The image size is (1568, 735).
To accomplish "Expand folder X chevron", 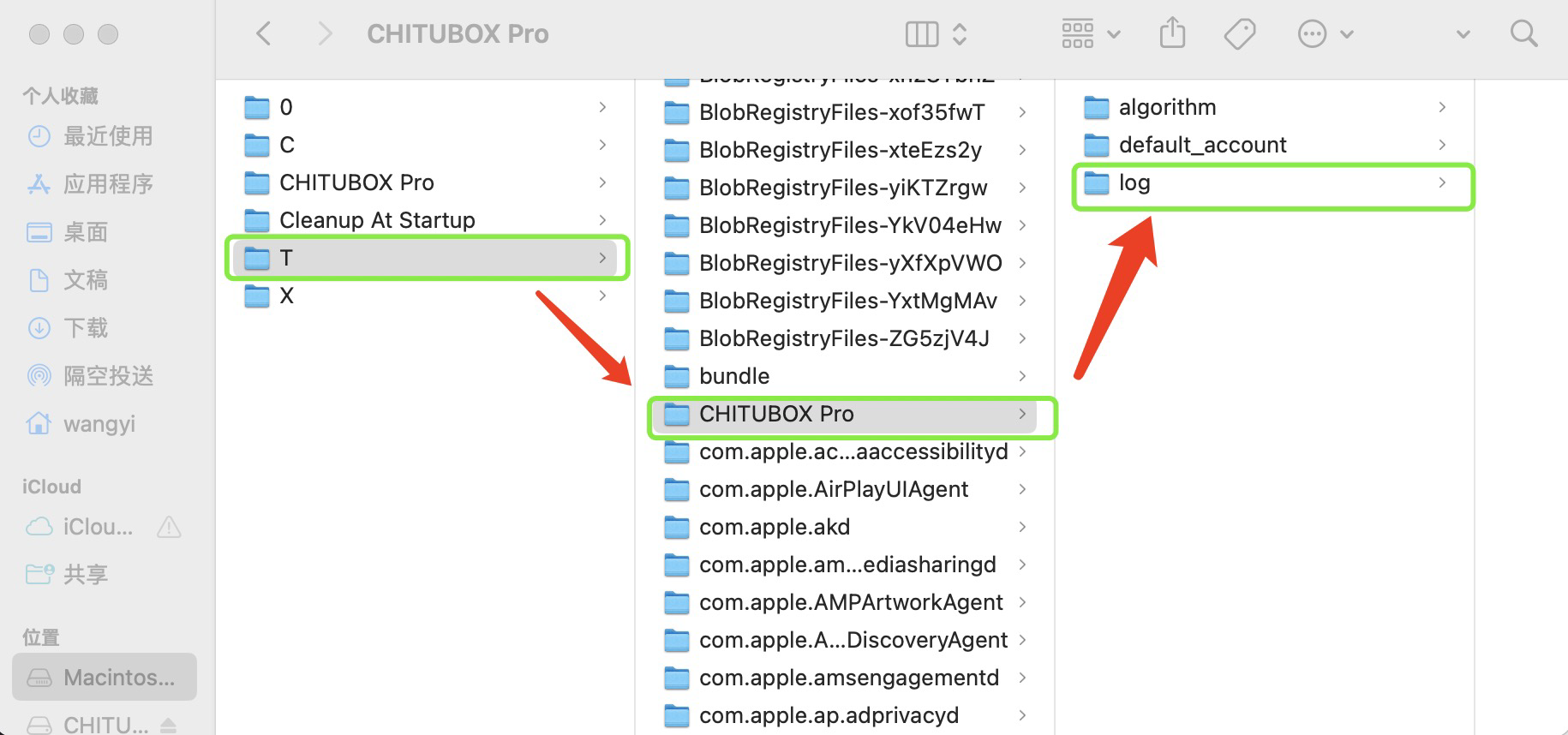I will point(602,296).
